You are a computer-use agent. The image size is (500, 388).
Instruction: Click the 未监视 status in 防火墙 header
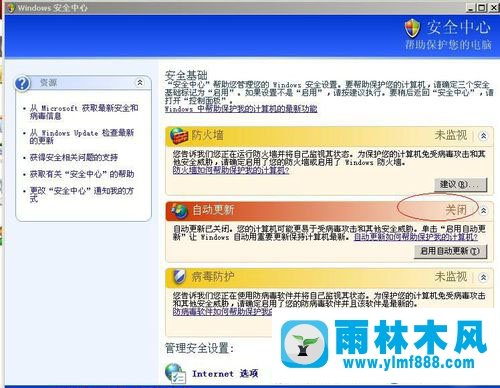pyautogui.click(x=451, y=135)
